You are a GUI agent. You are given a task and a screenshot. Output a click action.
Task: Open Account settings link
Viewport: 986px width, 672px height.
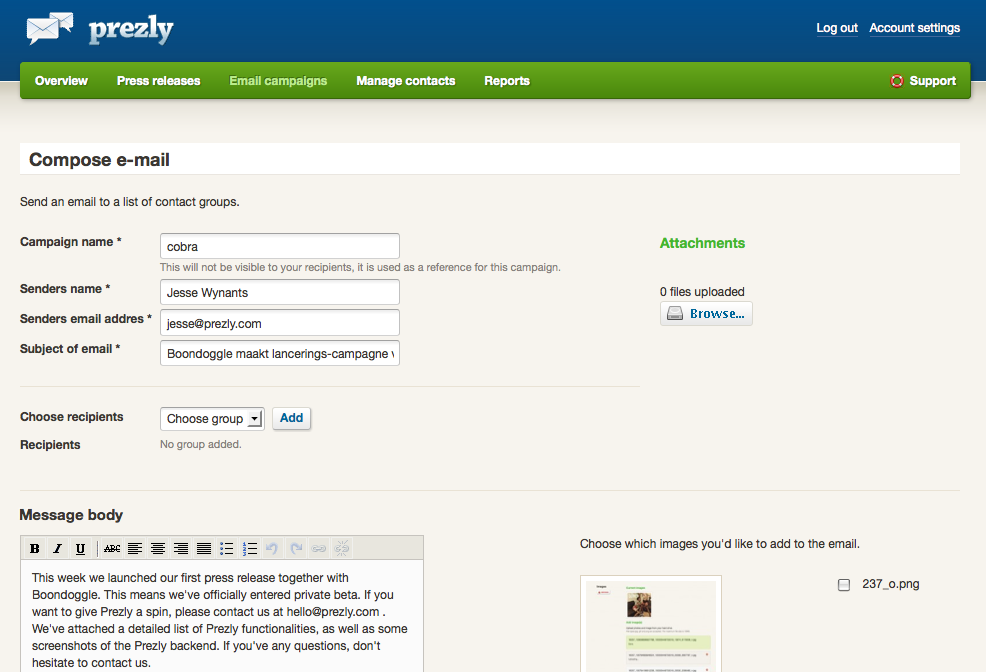[x=914, y=28]
